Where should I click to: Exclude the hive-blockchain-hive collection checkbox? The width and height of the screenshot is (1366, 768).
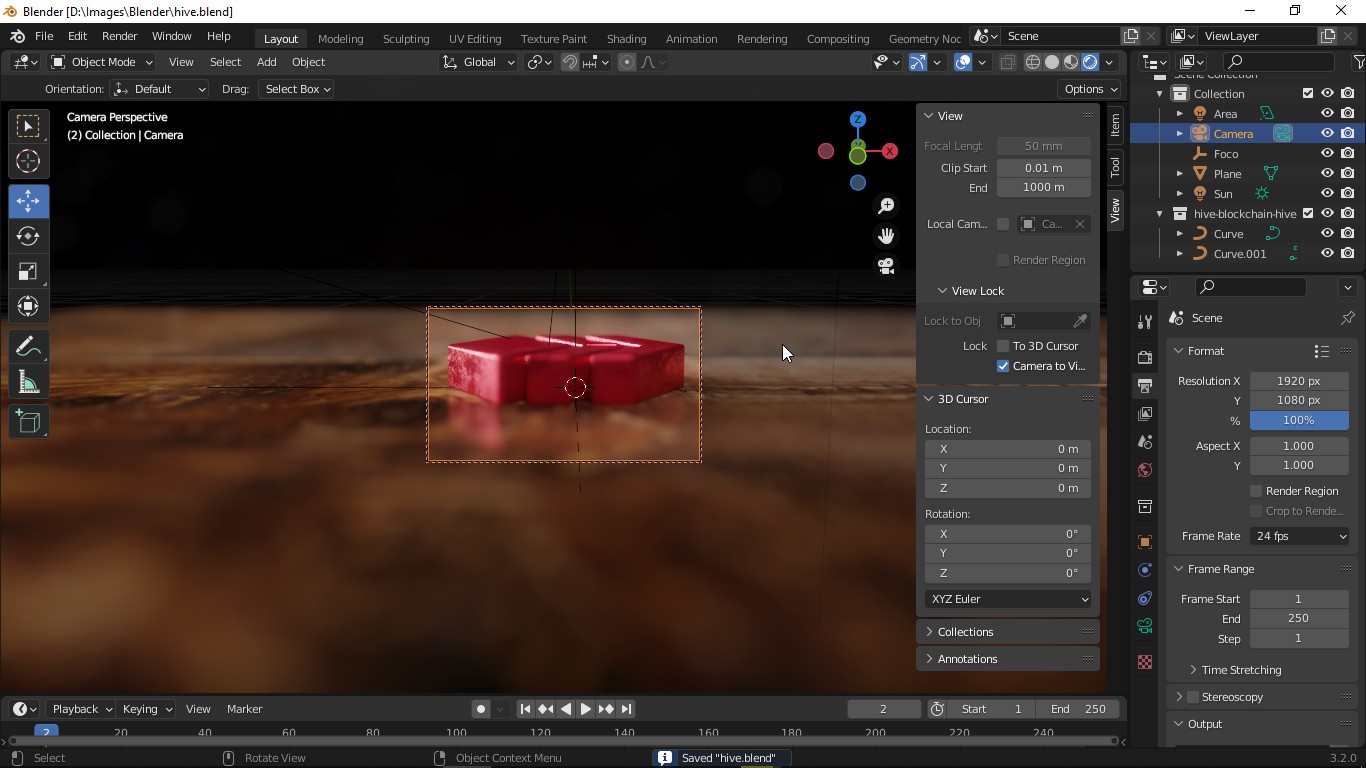(x=1308, y=213)
